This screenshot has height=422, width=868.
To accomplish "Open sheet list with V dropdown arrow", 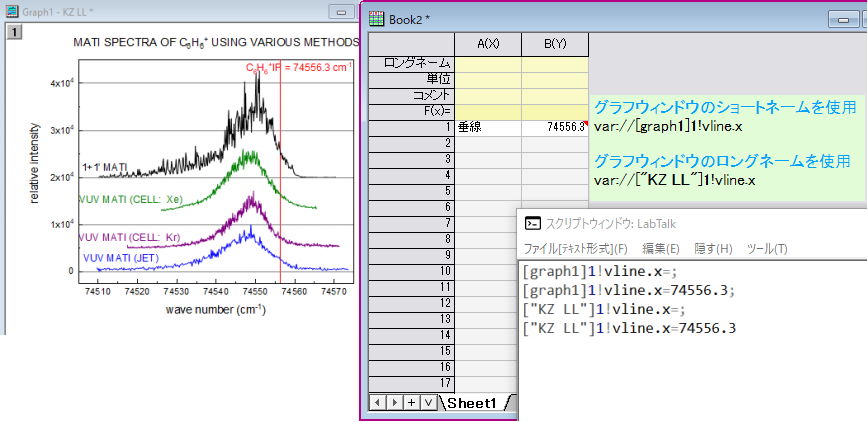I will 428,403.
